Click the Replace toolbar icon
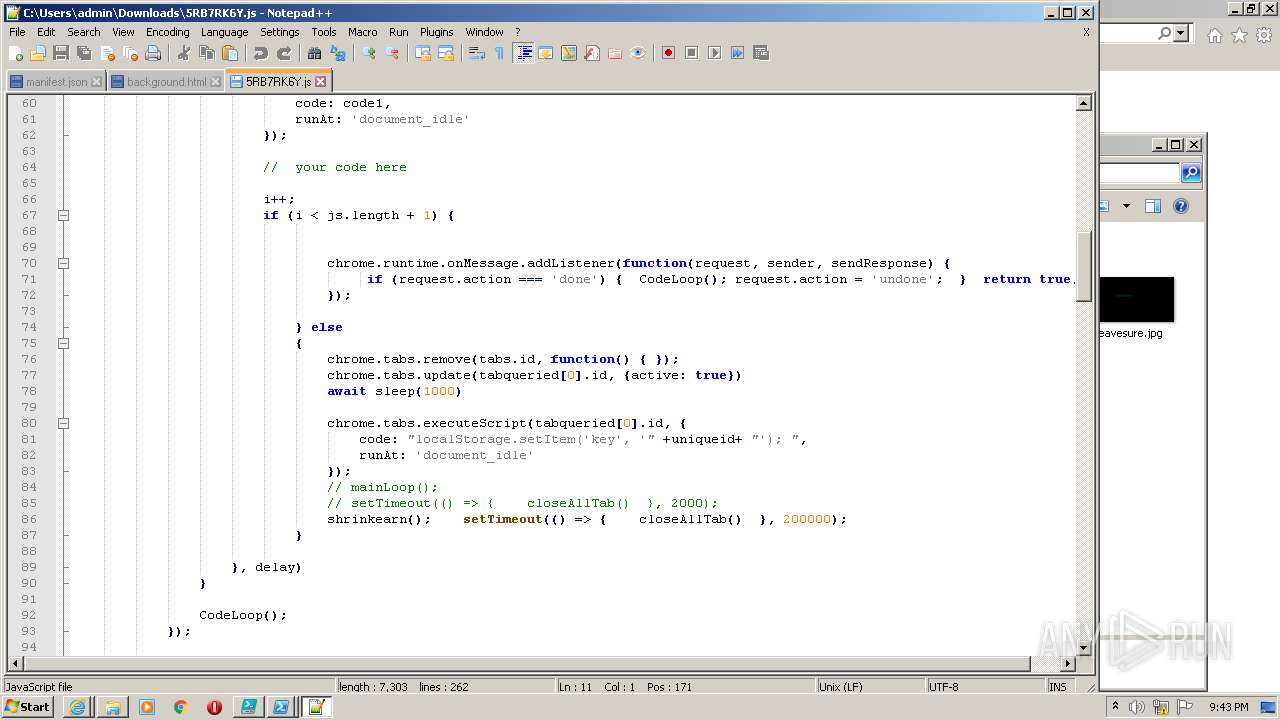 point(338,53)
